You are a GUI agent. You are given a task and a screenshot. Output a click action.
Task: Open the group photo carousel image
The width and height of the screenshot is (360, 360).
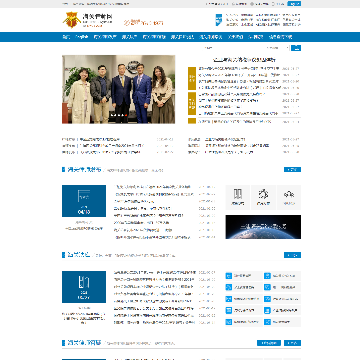coord(119,89)
